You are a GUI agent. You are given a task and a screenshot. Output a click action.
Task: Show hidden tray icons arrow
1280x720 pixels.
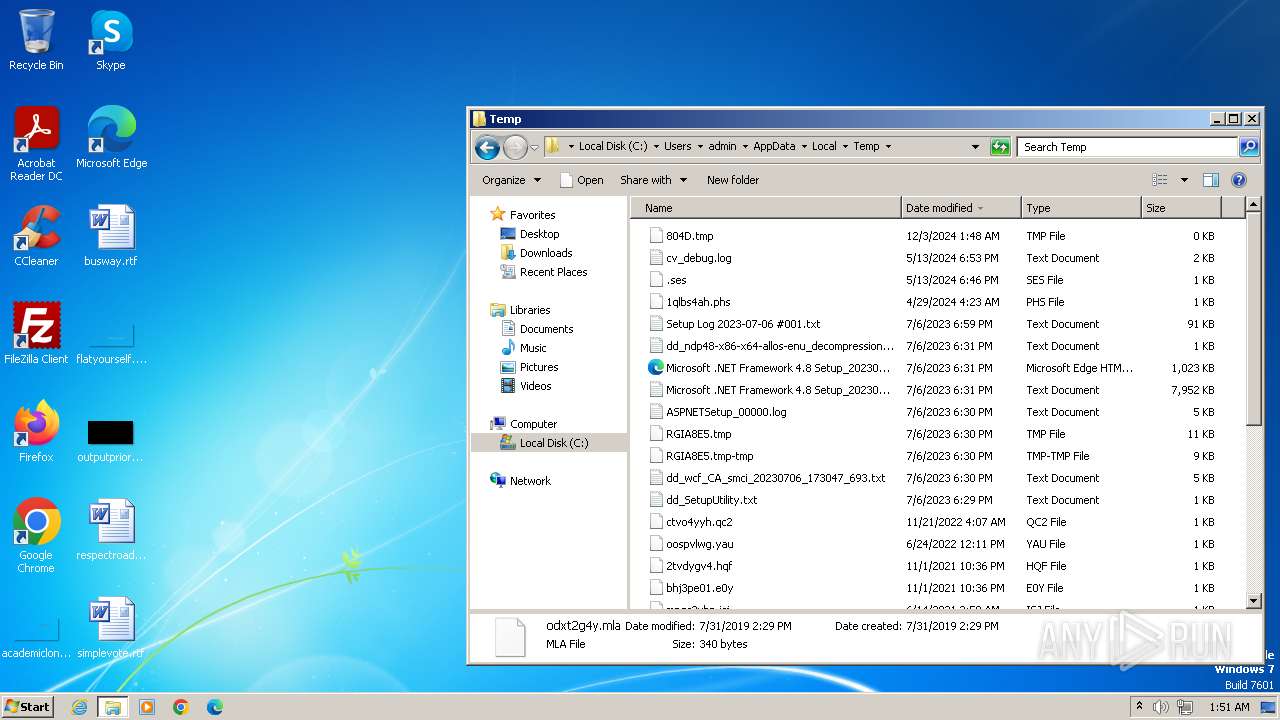click(x=1139, y=707)
